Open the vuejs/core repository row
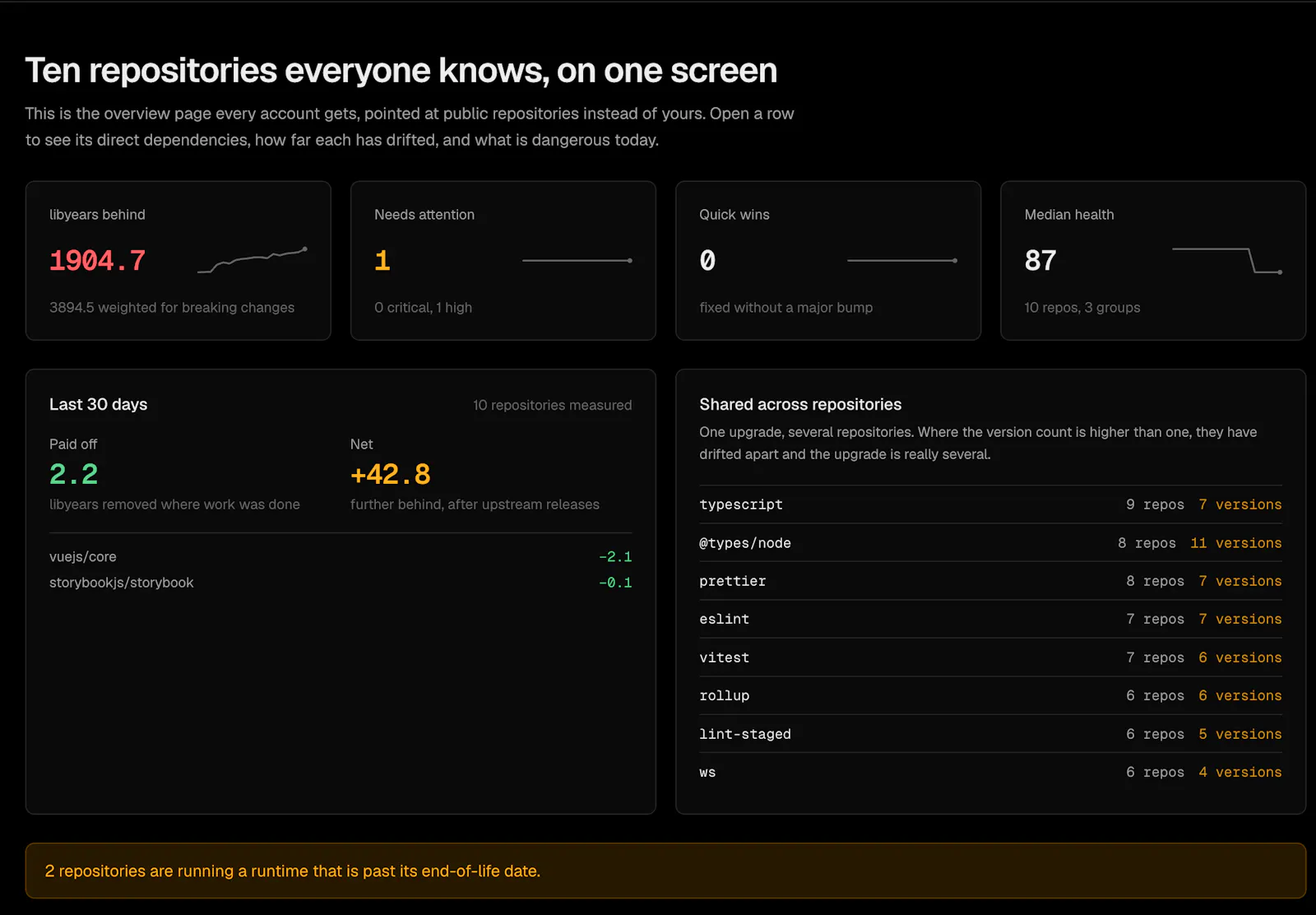1316x915 pixels. click(341, 557)
